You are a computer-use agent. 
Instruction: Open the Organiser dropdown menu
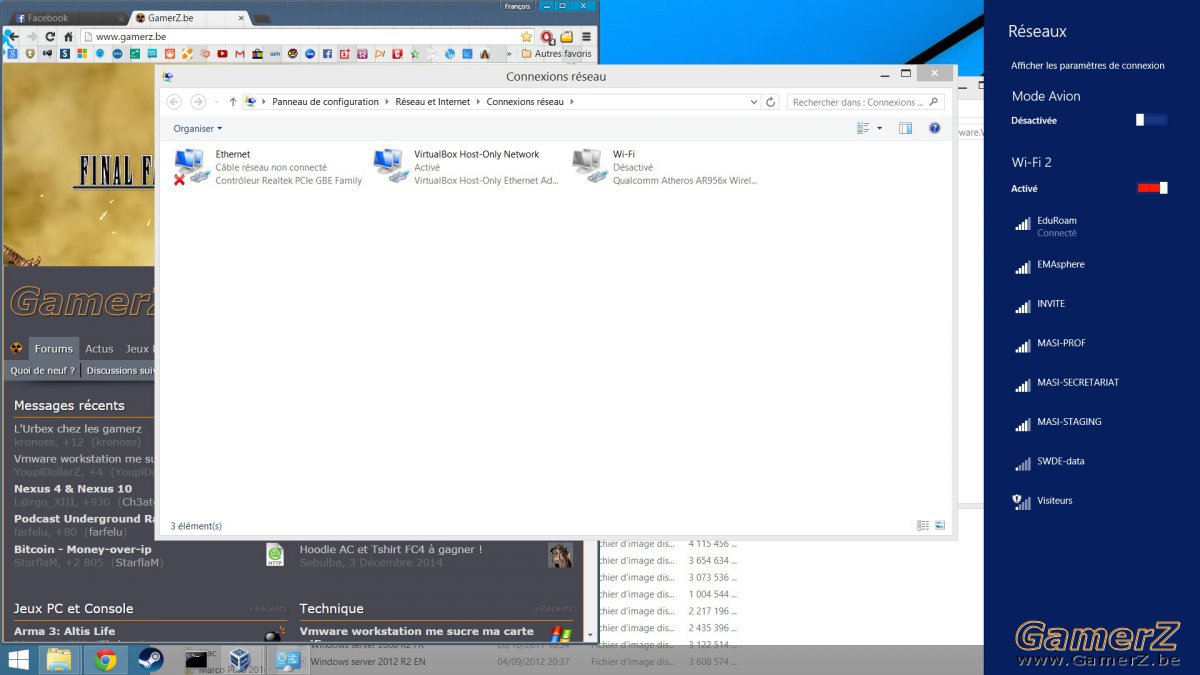tap(198, 129)
